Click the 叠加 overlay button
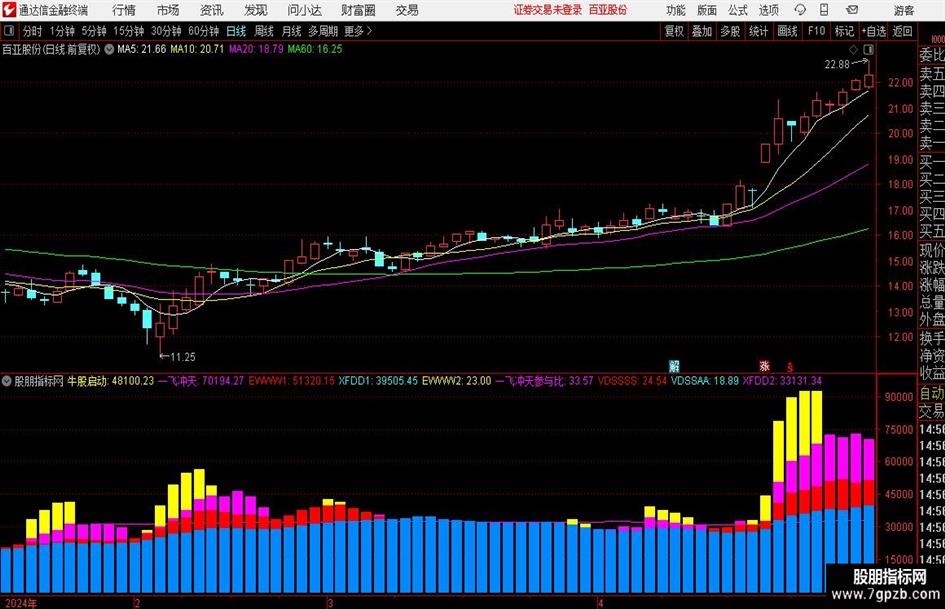This screenshot has height=609, width=945. click(x=702, y=31)
